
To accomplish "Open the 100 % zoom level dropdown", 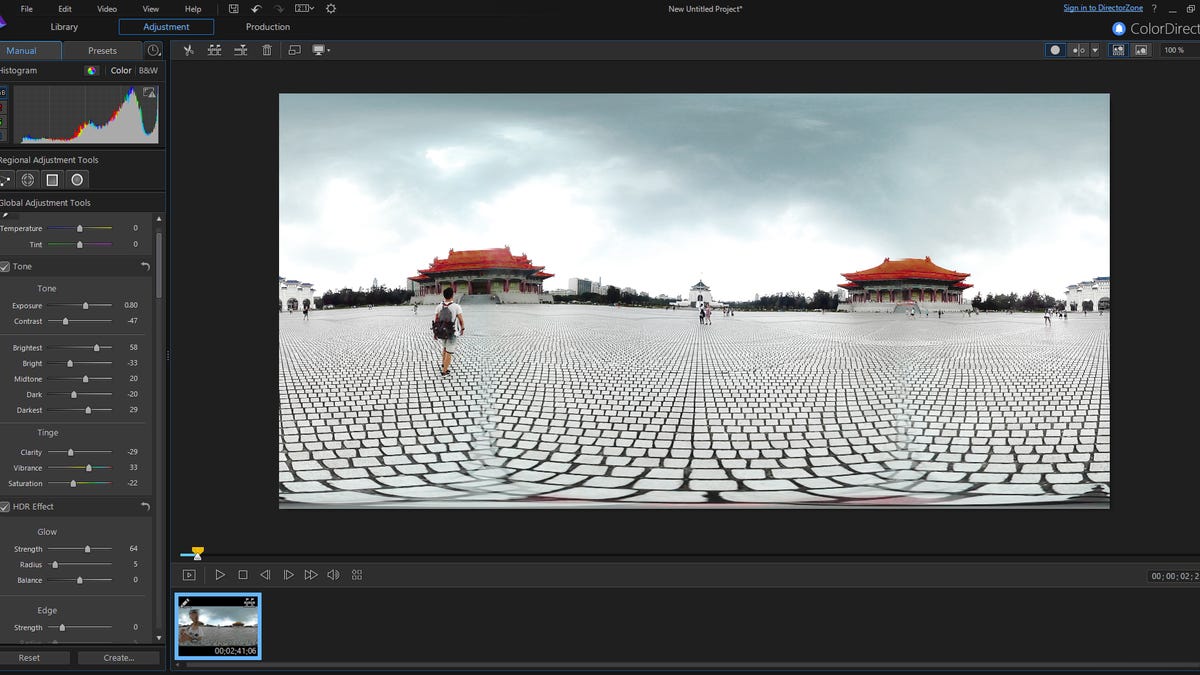I will tap(1174, 50).
